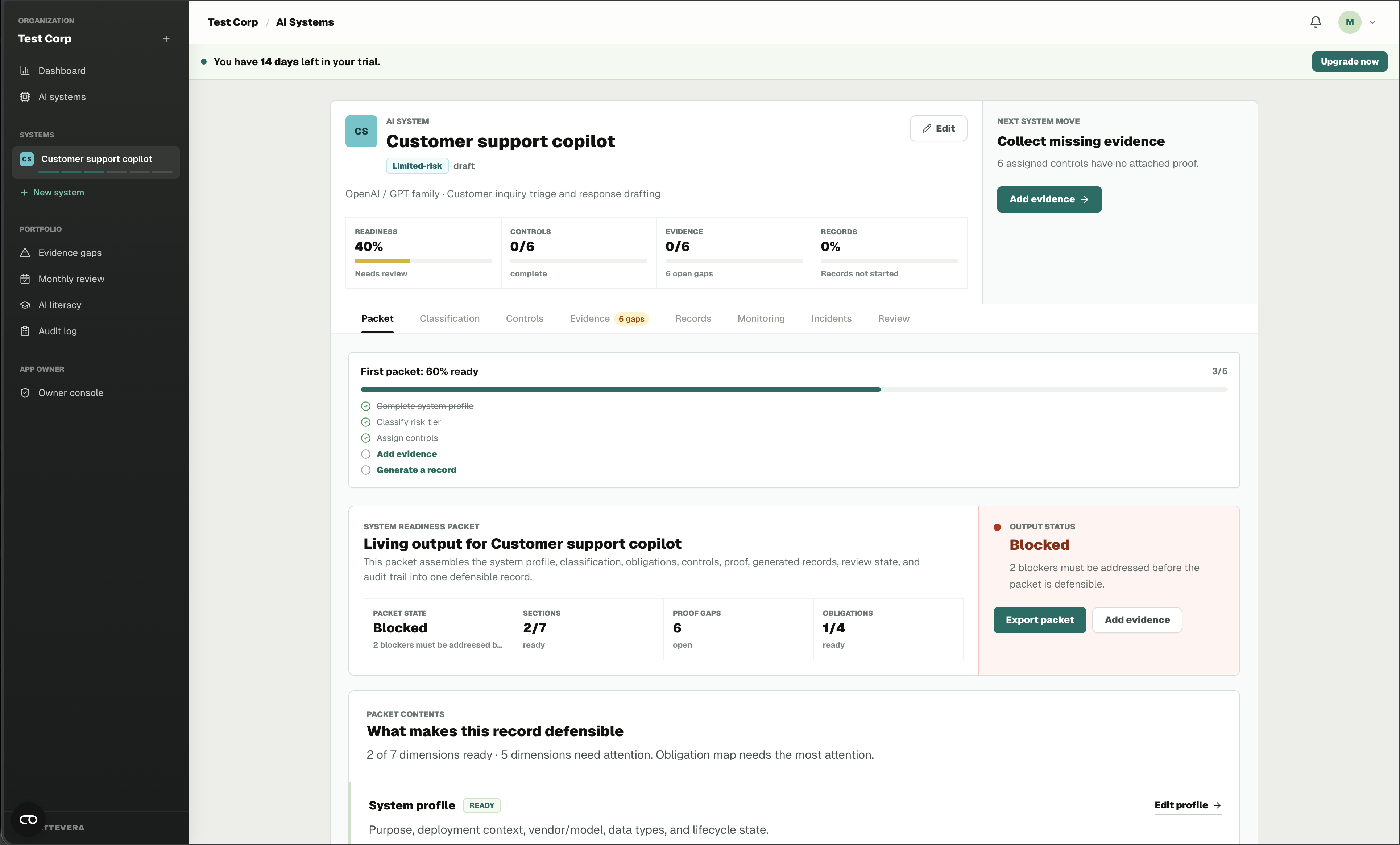Open the Records tab
This screenshot has height=845, width=1400.
[x=693, y=319]
